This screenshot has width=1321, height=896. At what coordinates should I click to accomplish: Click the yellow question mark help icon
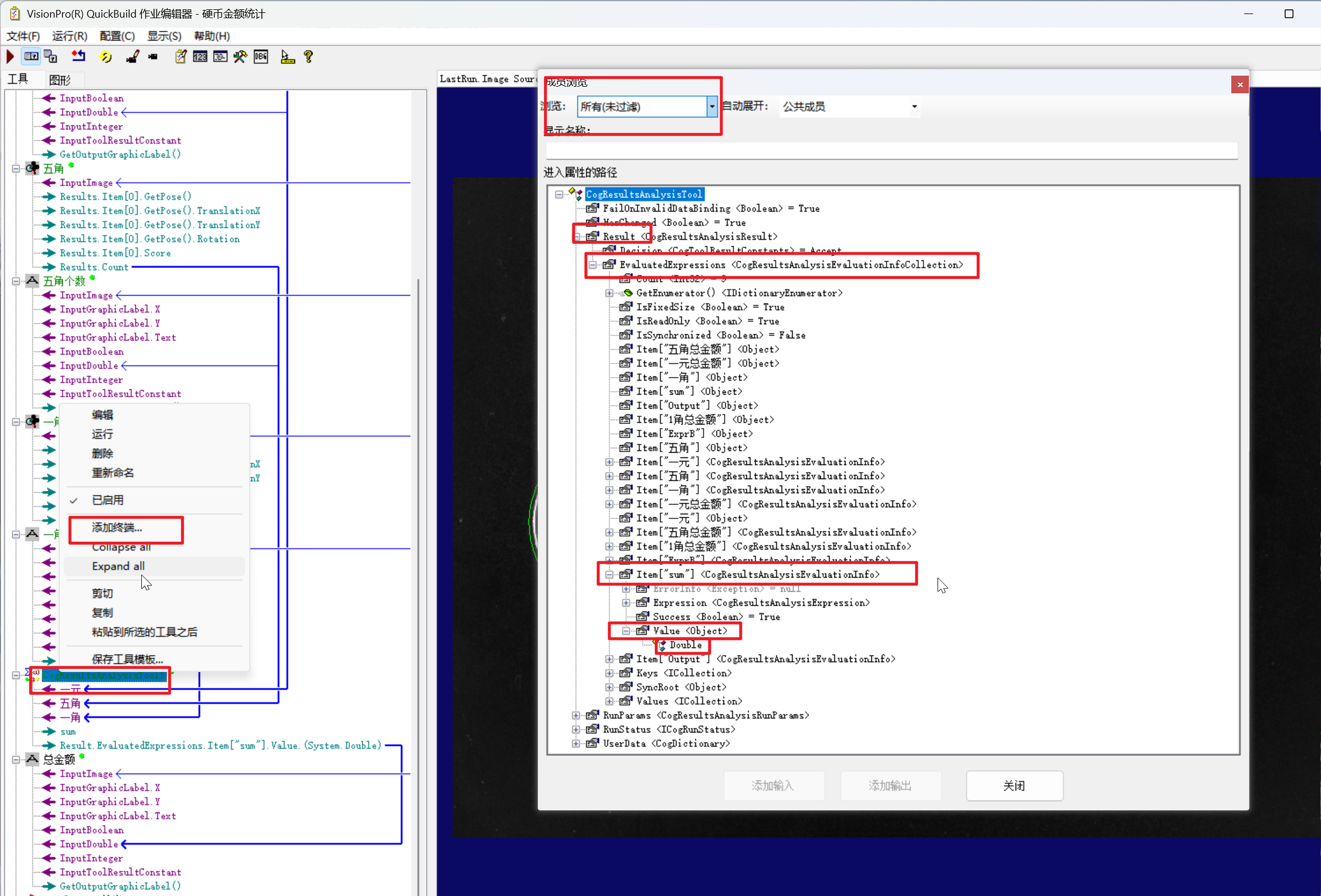[308, 57]
